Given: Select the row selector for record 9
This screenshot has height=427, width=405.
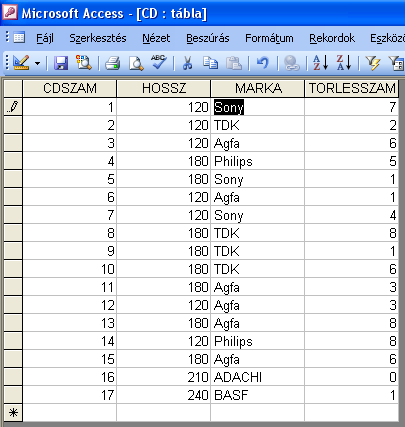Looking at the screenshot, I should click(13, 251).
